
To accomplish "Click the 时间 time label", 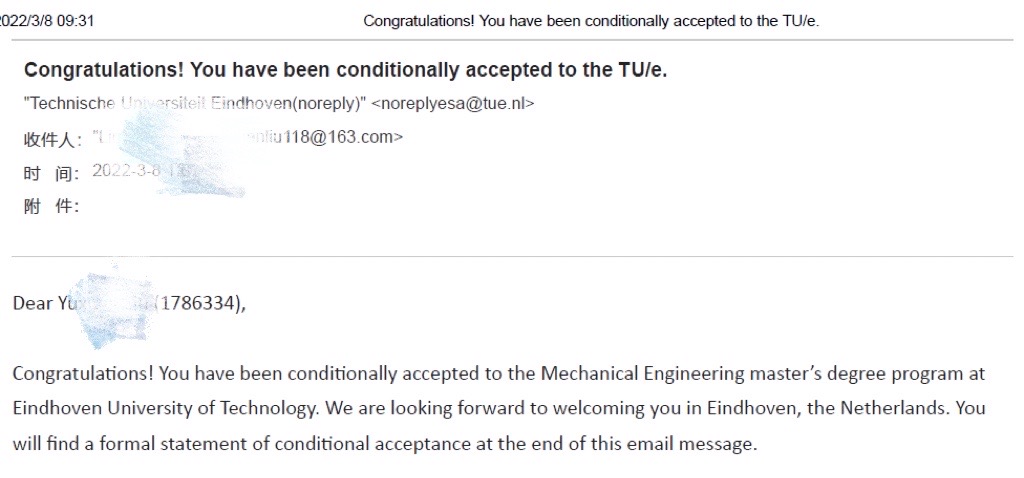I will [51, 173].
